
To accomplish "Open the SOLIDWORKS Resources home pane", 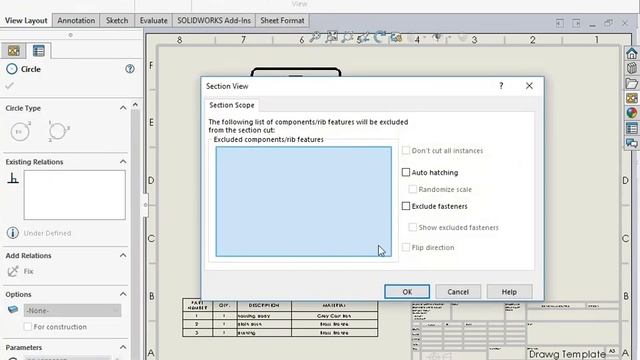I will (x=631, y=53).
